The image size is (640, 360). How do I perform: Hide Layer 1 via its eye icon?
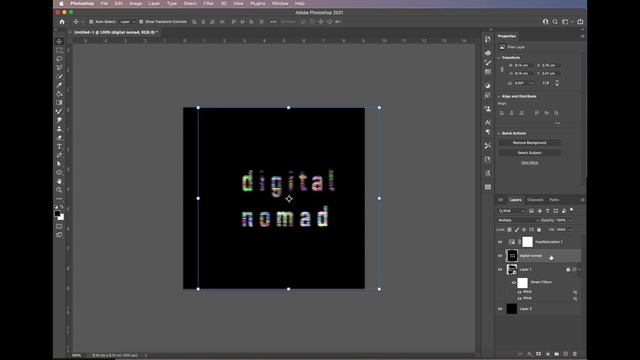500,269
